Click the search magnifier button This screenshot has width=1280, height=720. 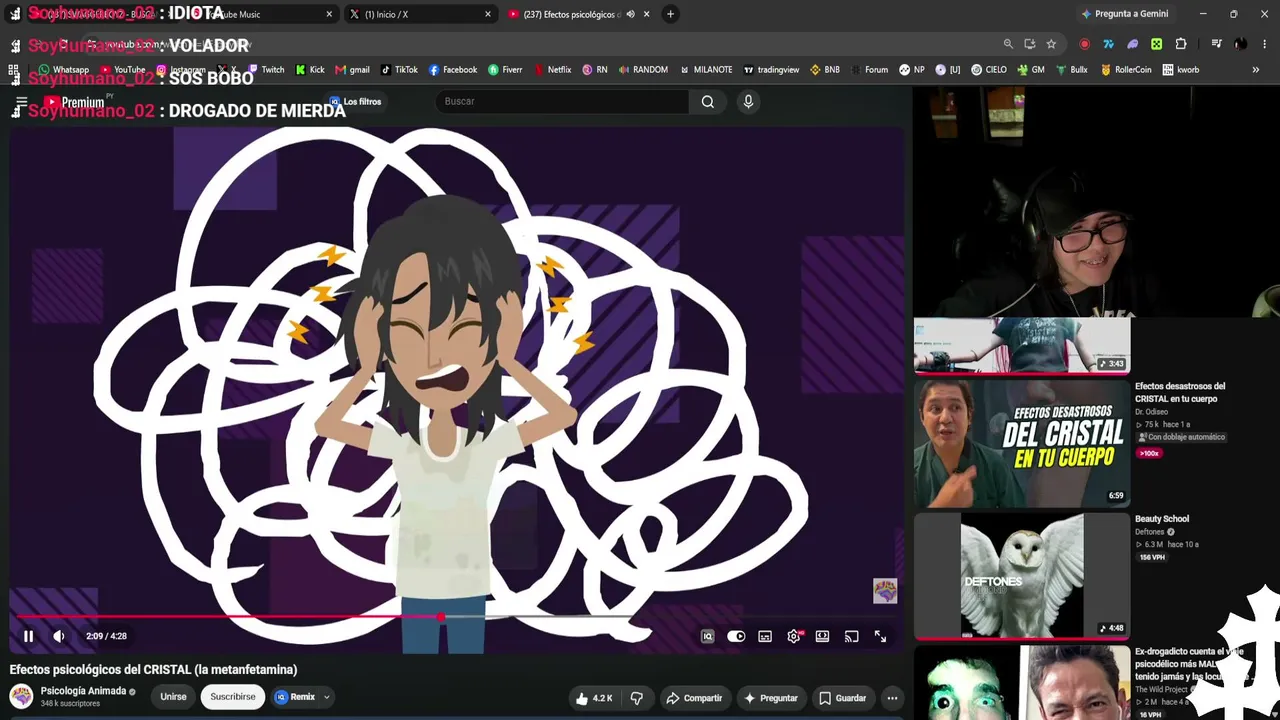tap(708, 101)
